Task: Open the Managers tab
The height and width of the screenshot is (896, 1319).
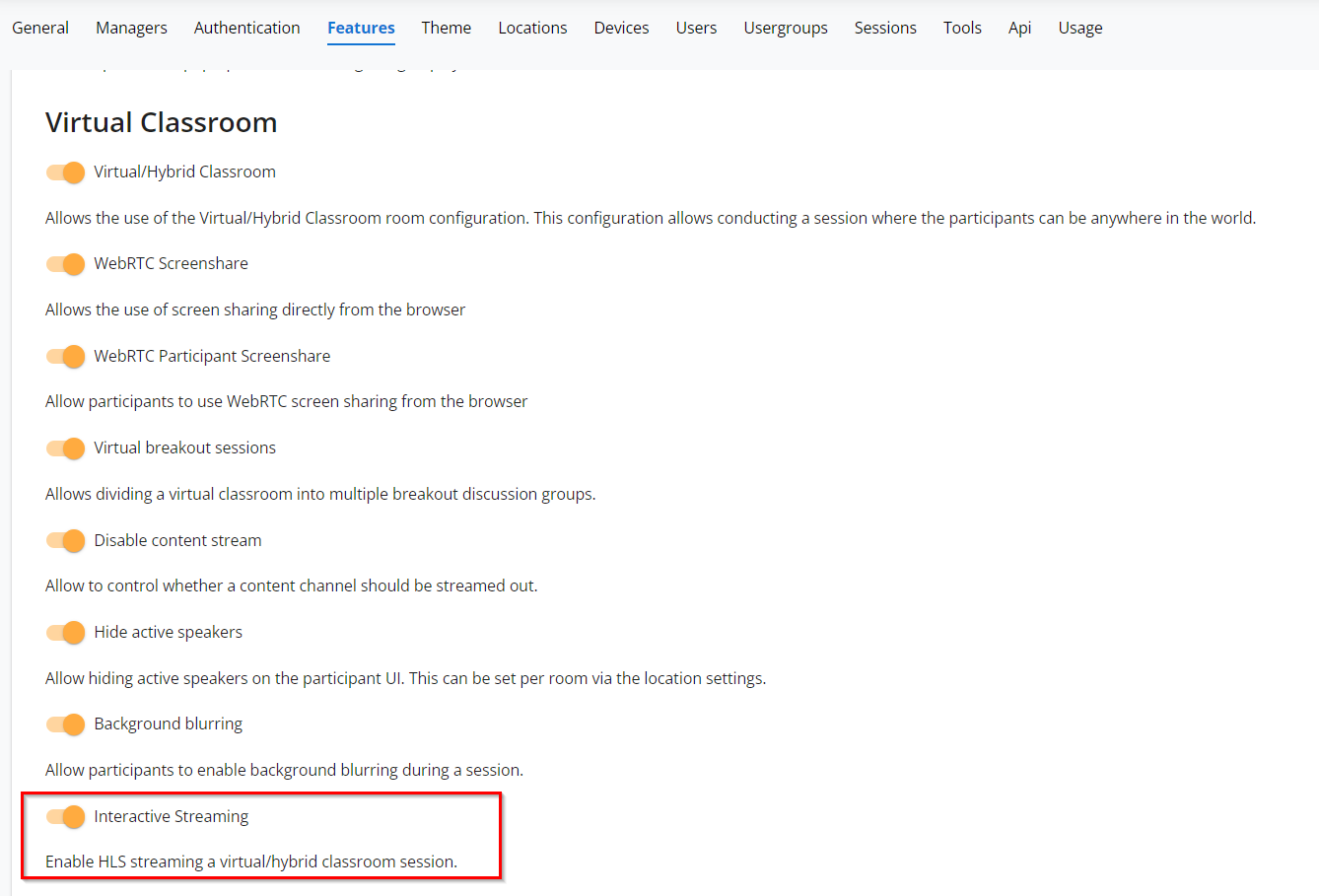Action: pyautogui.click(x=131, y=28)
